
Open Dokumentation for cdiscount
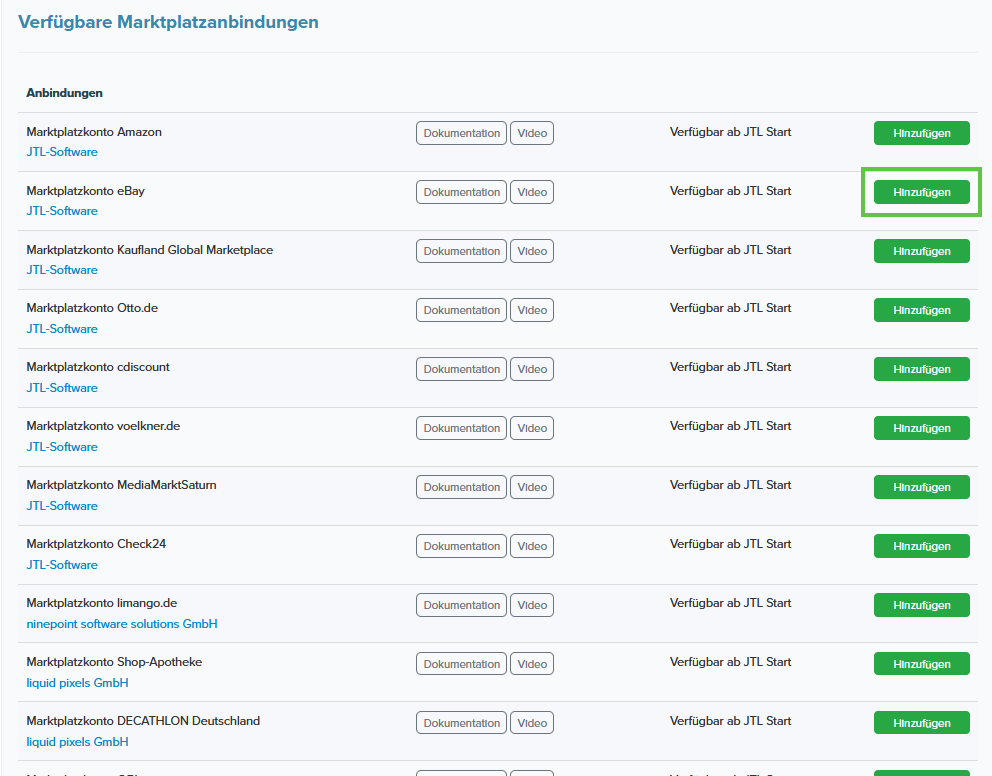pos(461,369)
